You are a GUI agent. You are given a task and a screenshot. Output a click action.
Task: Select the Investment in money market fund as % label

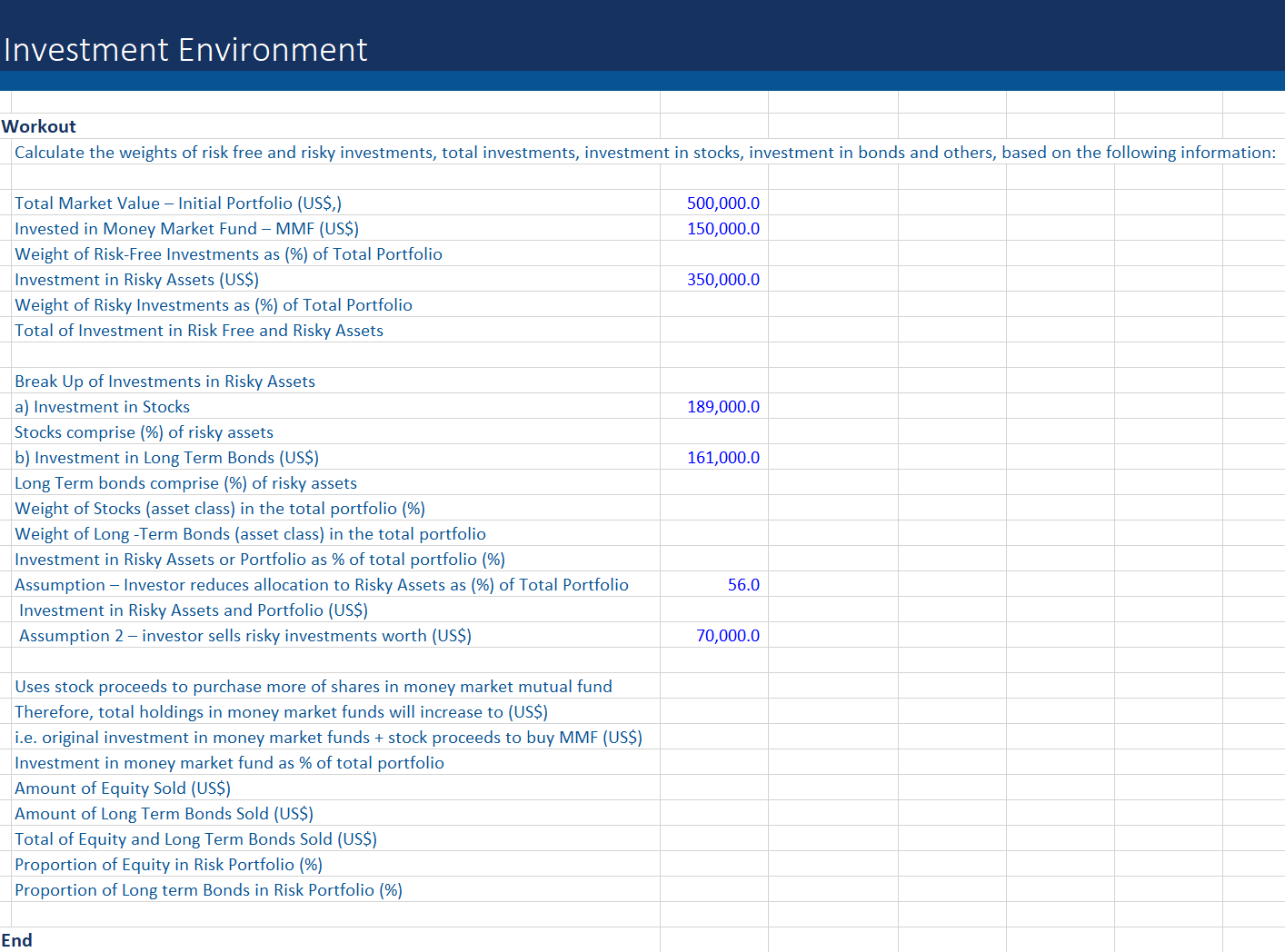(x=229, y=763)
